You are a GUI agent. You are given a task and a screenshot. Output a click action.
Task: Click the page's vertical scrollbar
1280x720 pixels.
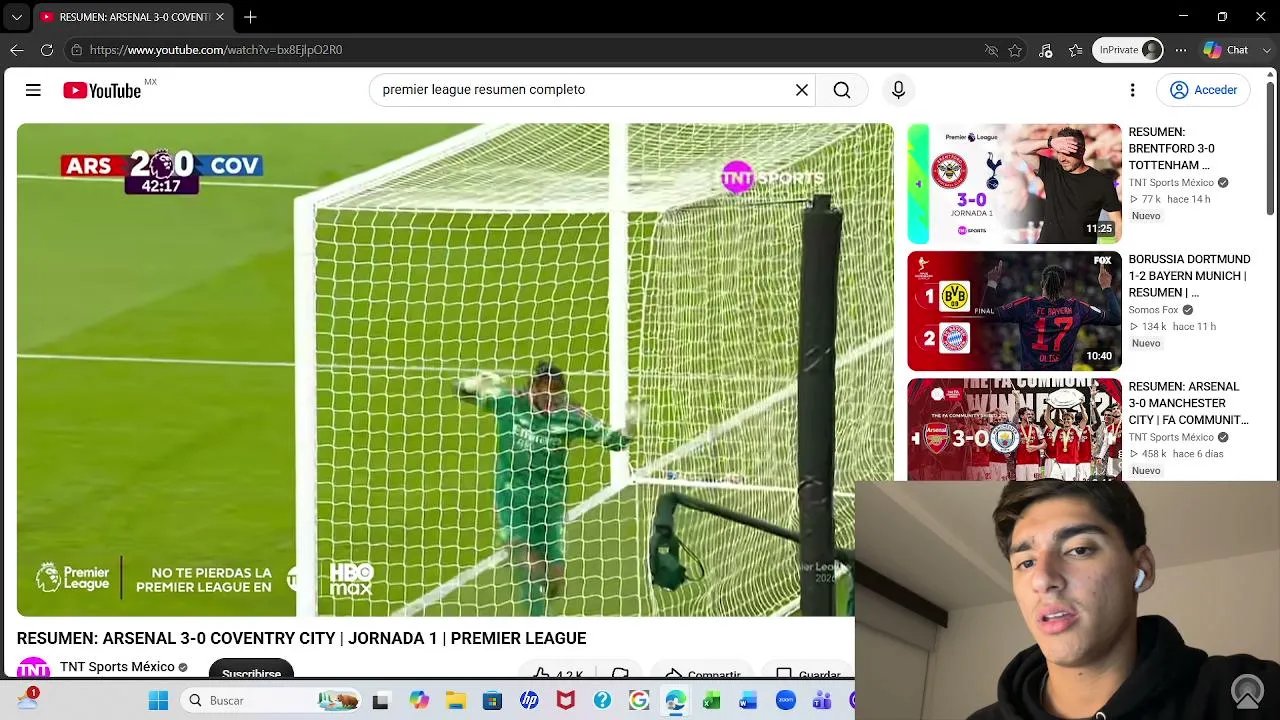1271,150
